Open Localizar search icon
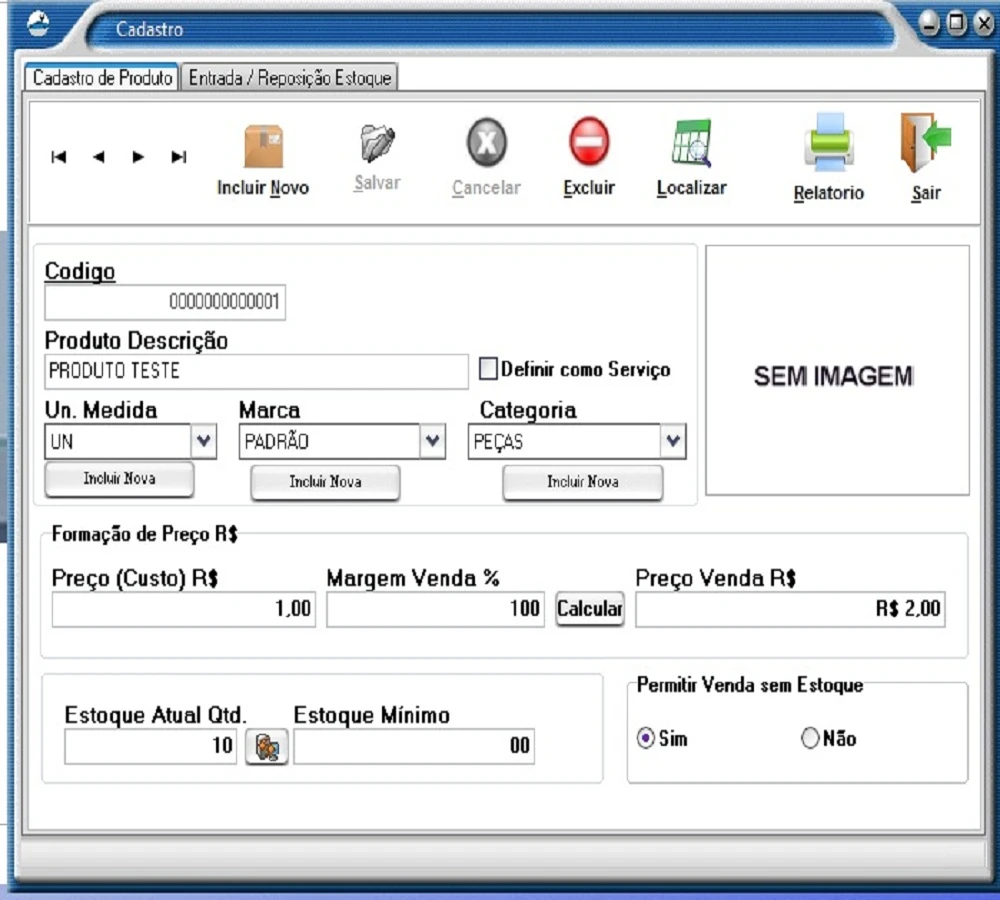The height and width of the screenshot is (900, 1000). pos(691,144)
